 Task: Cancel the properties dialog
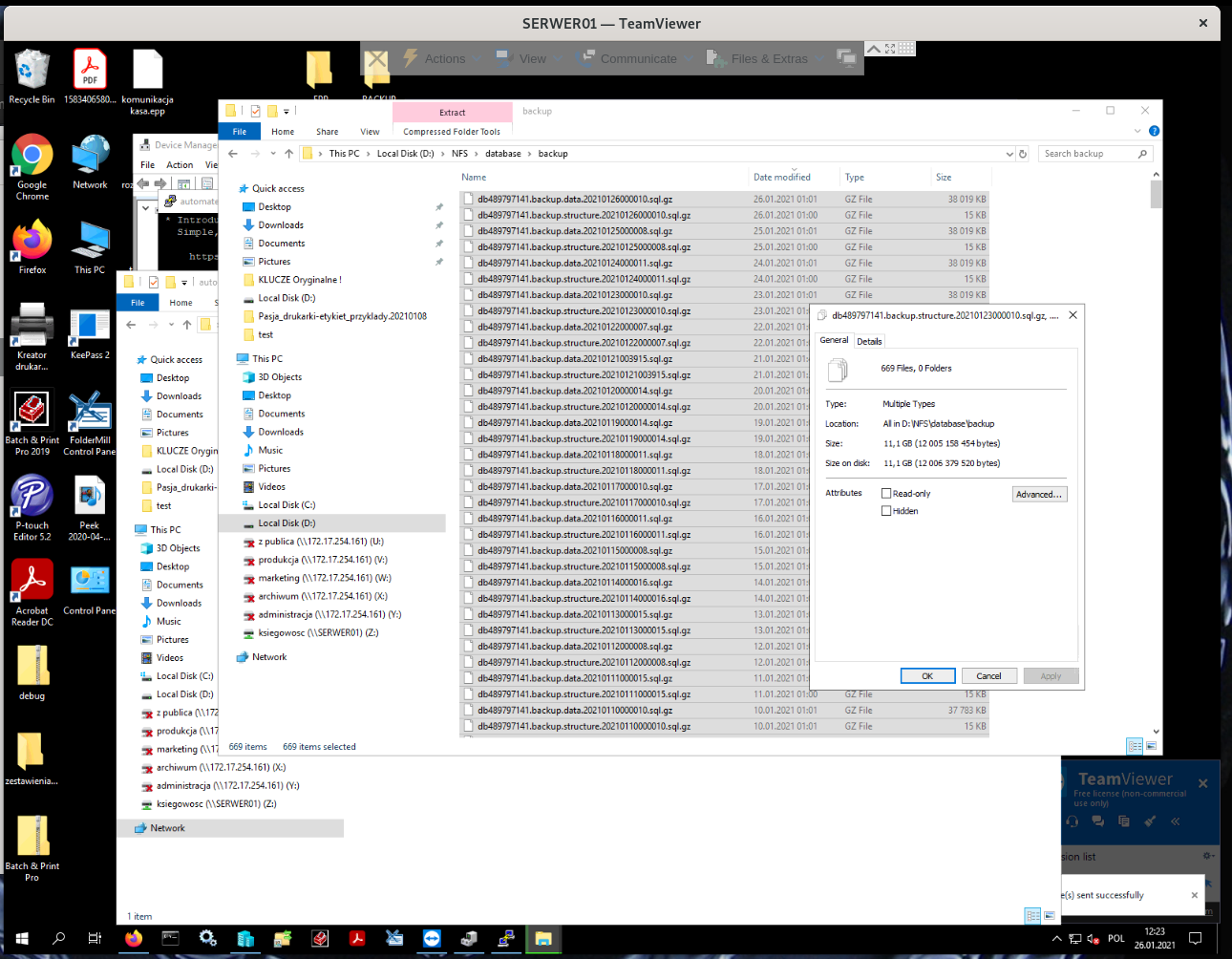[x=988, y=675]
